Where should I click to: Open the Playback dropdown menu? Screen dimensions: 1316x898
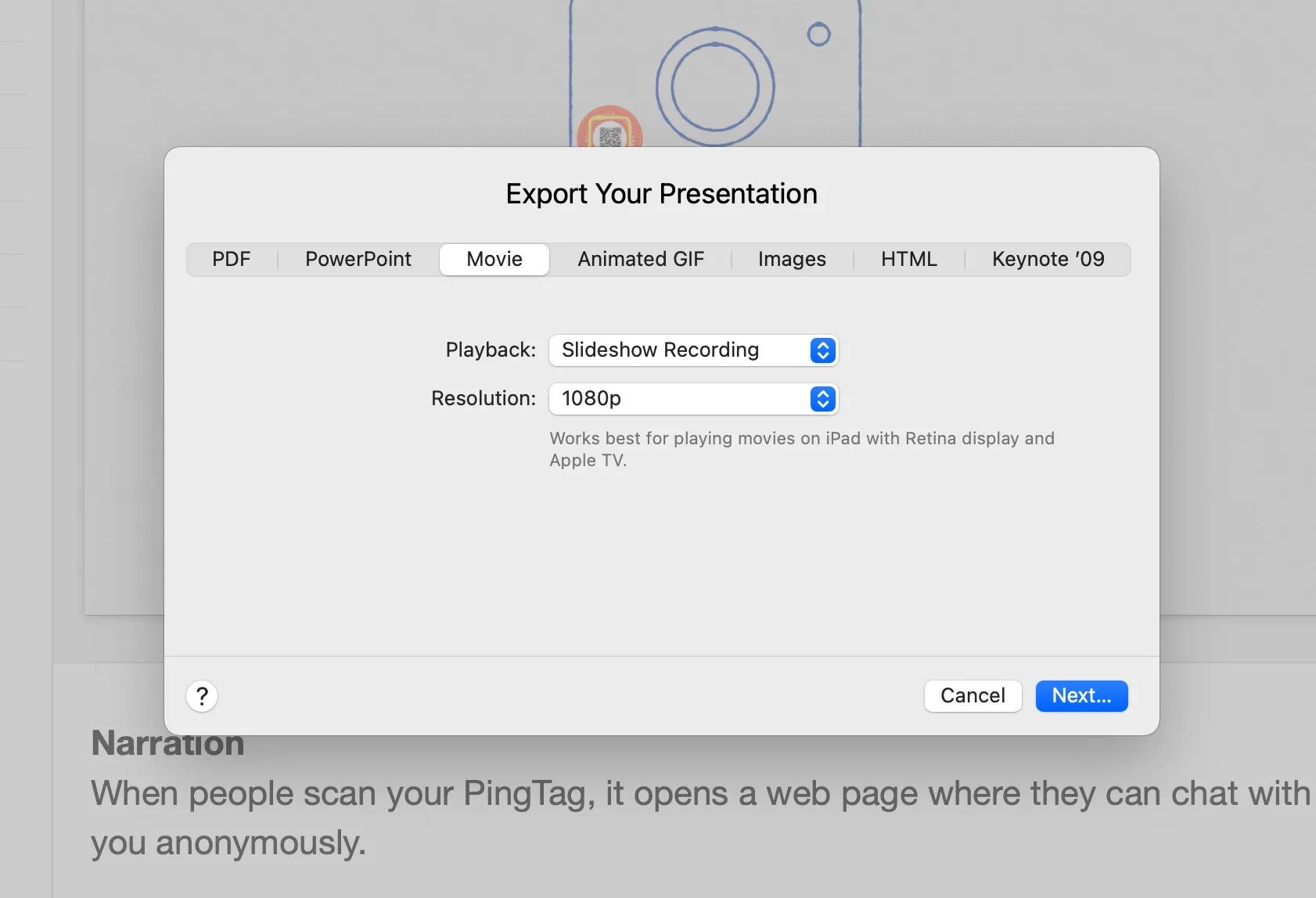(694, 350)
